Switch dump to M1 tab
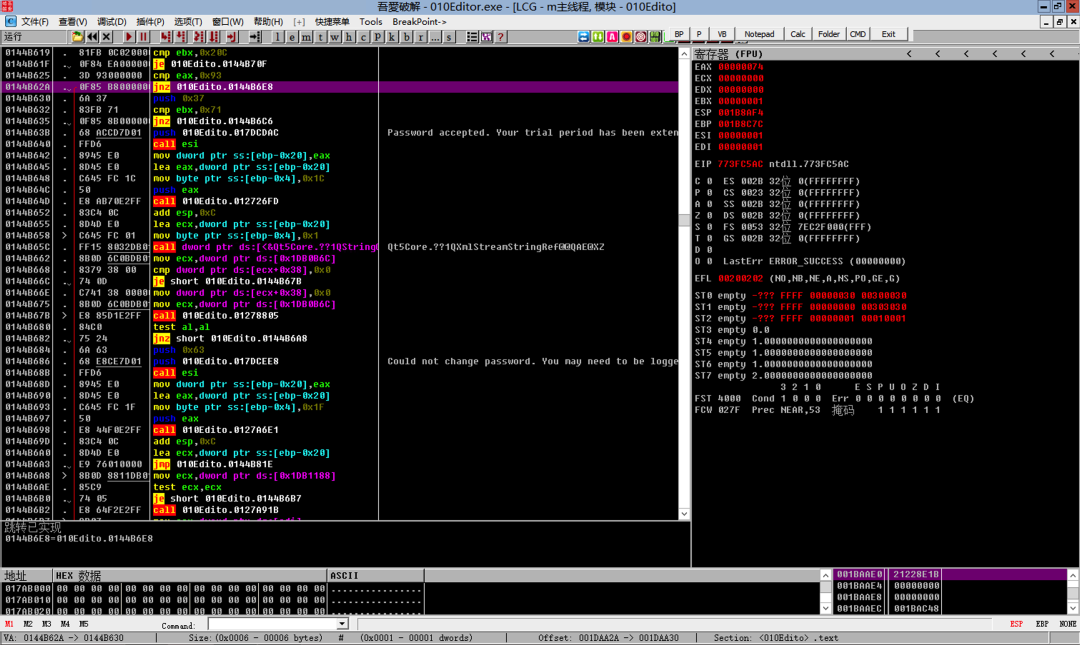Screen dimensions: 1080x645 [x=9, y=624]
